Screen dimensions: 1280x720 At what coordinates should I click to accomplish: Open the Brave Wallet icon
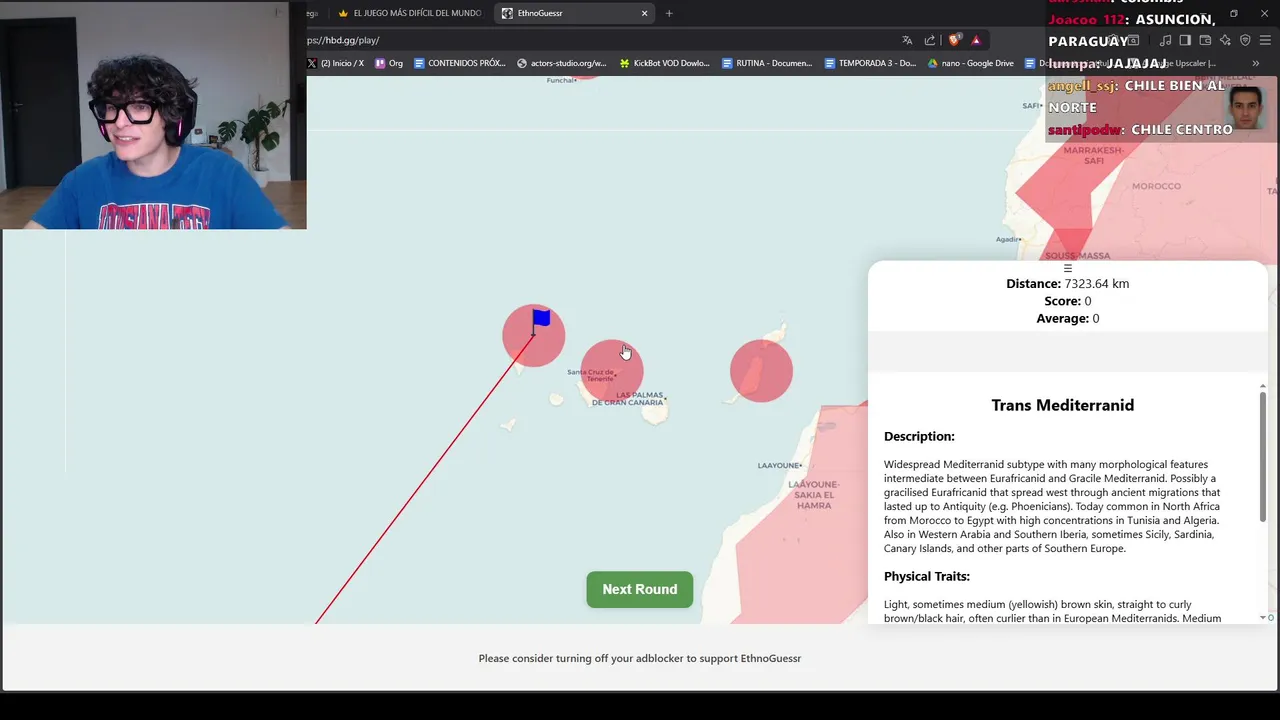[1205, 40]
